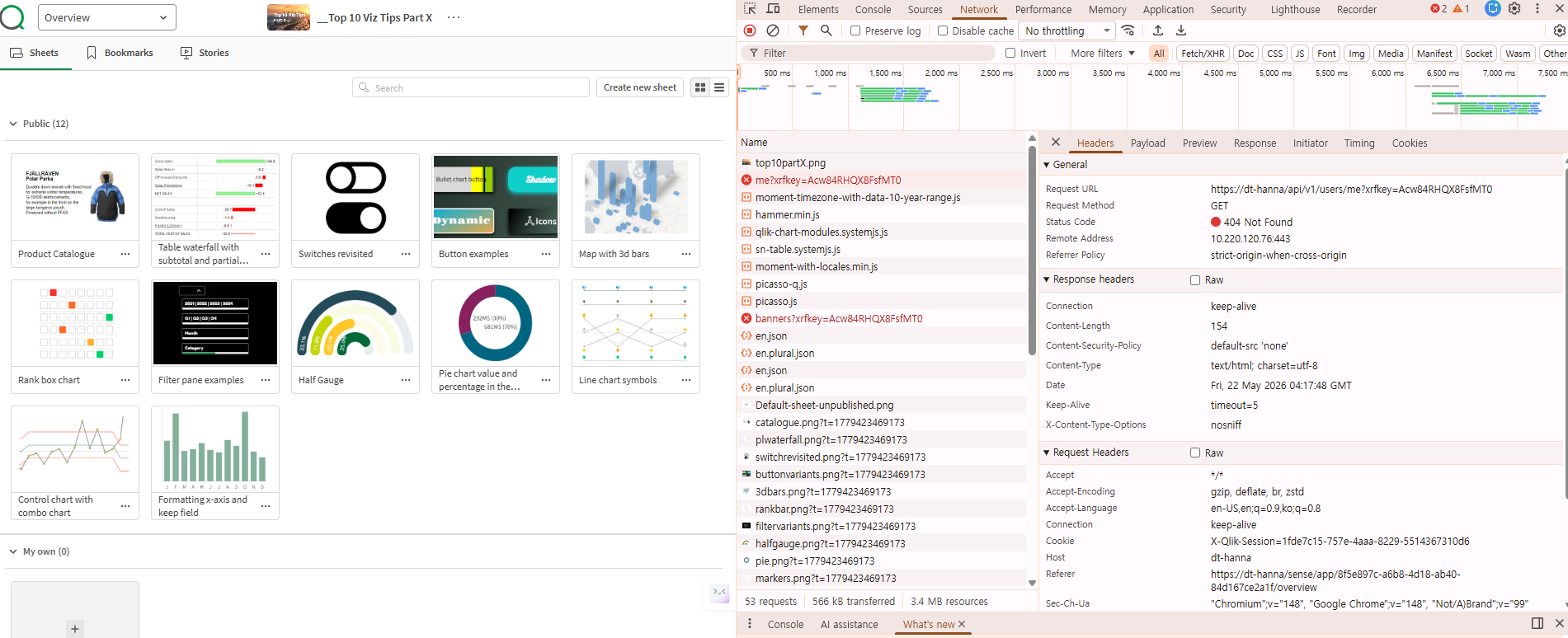Open network conditions wifi icon

[1128, 30]
